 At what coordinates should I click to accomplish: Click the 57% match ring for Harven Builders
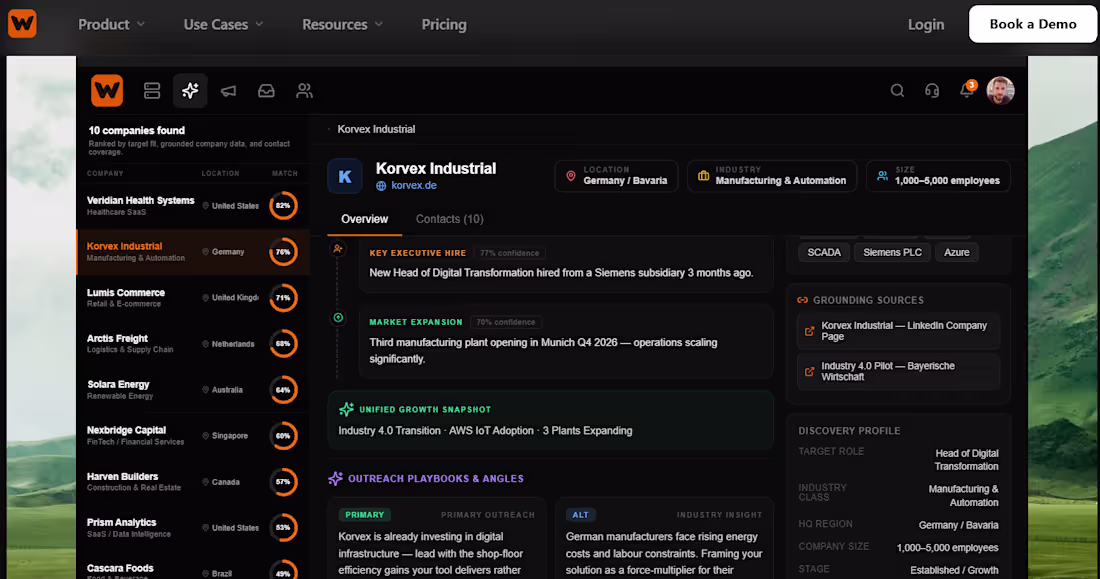(283, 481)
